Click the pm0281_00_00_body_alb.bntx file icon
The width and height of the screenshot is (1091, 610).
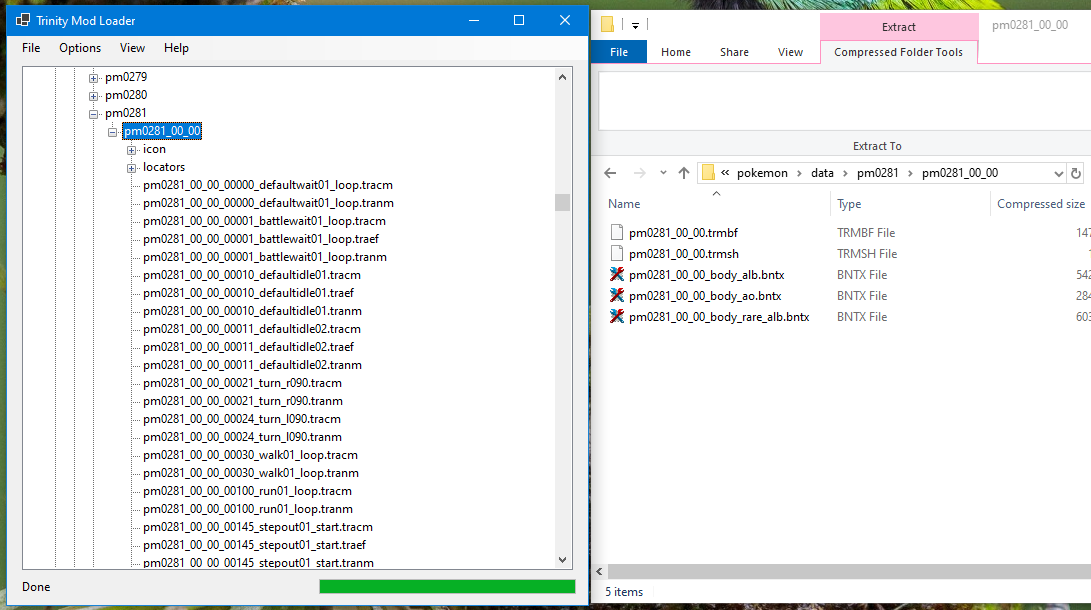pyautogui.click(x=616, y=275)
